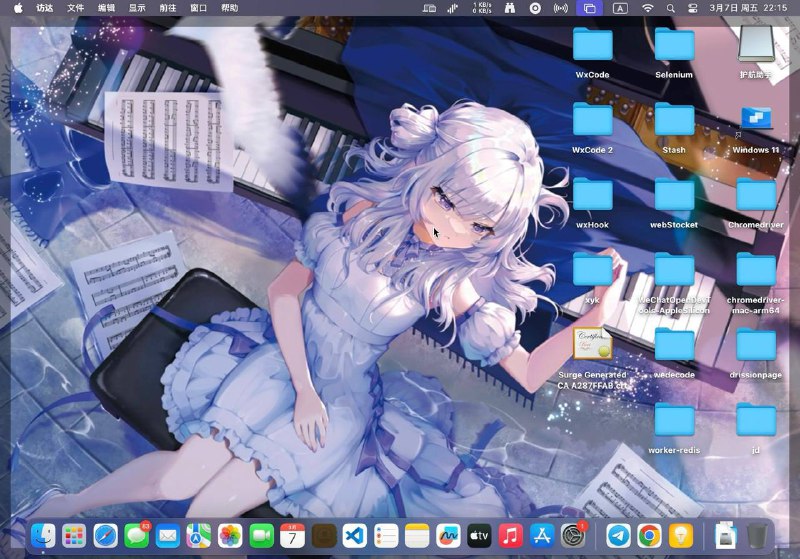Select the WxCode 2 folder
Screen dimensions: 800x559
pos(592,119)
